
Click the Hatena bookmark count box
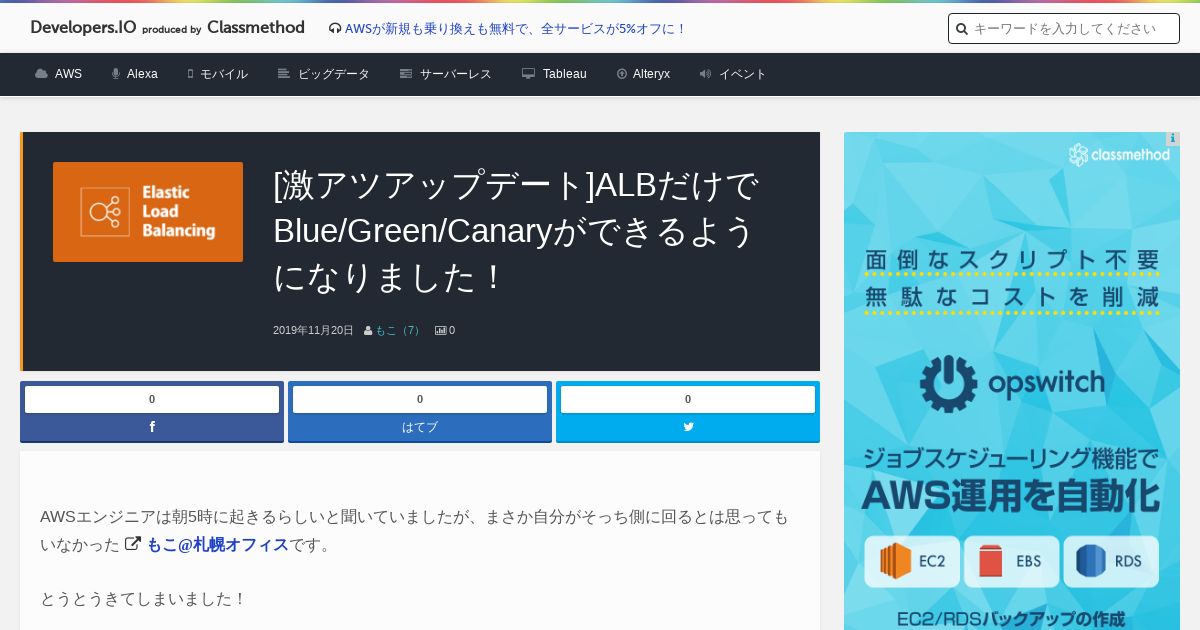tap(420, 399)
